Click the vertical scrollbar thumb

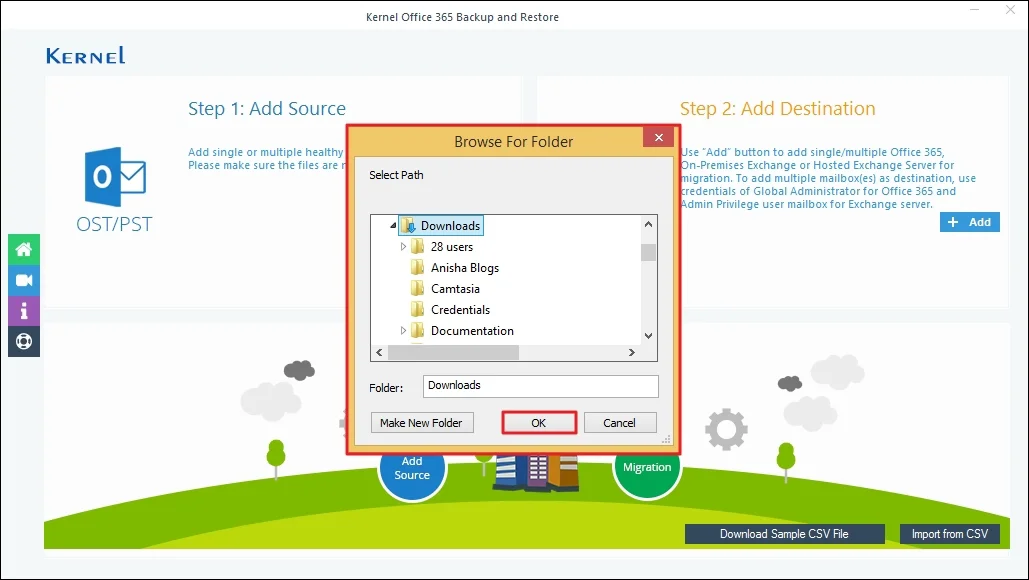click(648, 253)
